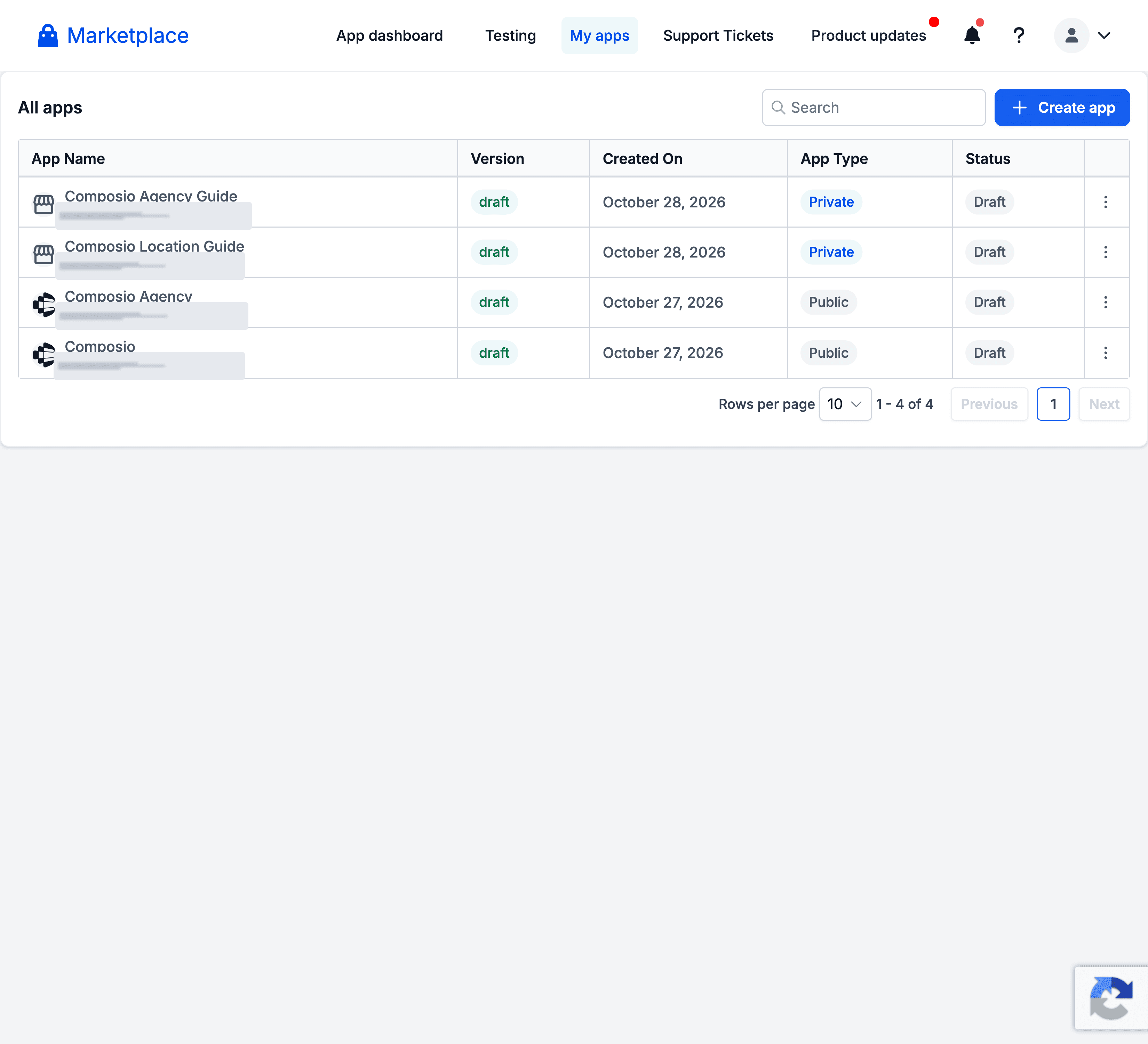Click the reCAPTCHA badge
Screen dimensions: 1148x1044
[x=1111, y=998]
